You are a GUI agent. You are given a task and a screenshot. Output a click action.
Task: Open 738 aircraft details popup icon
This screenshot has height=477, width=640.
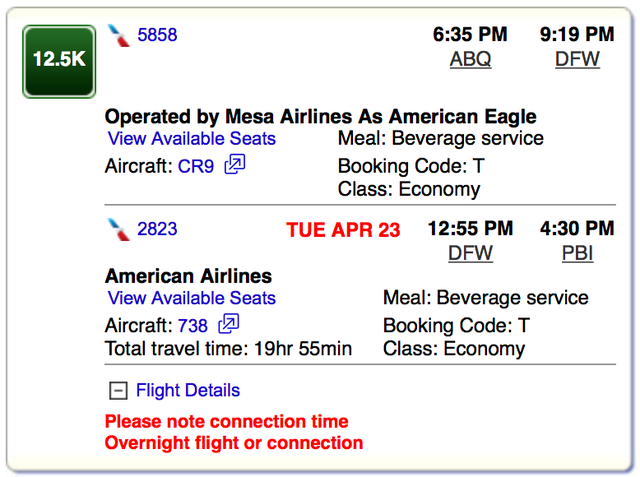tap(228, 323)
